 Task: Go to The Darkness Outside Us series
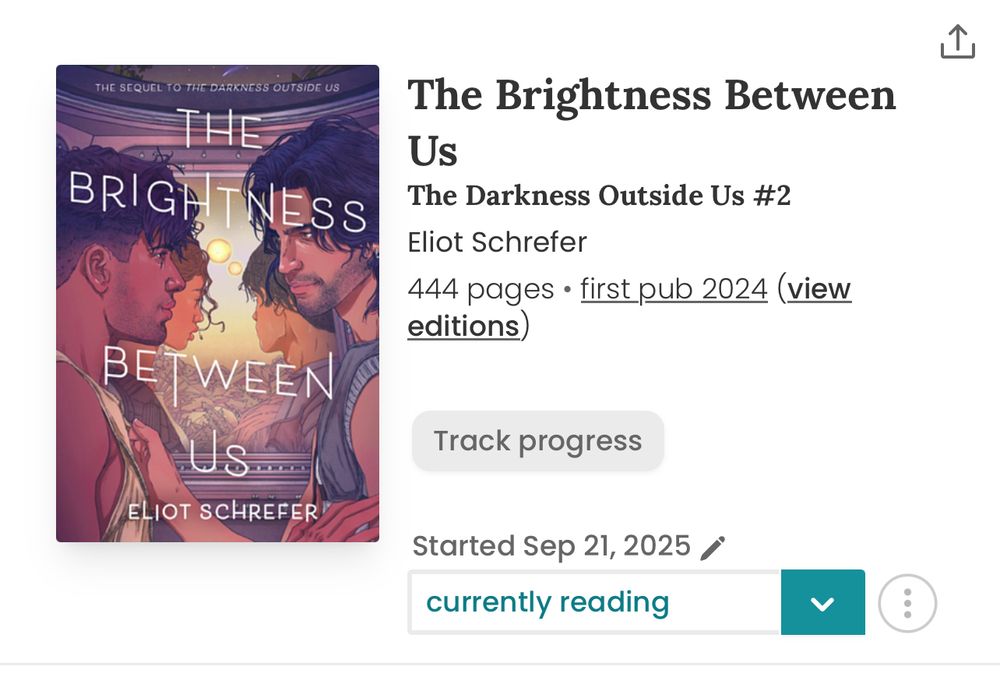599,195
